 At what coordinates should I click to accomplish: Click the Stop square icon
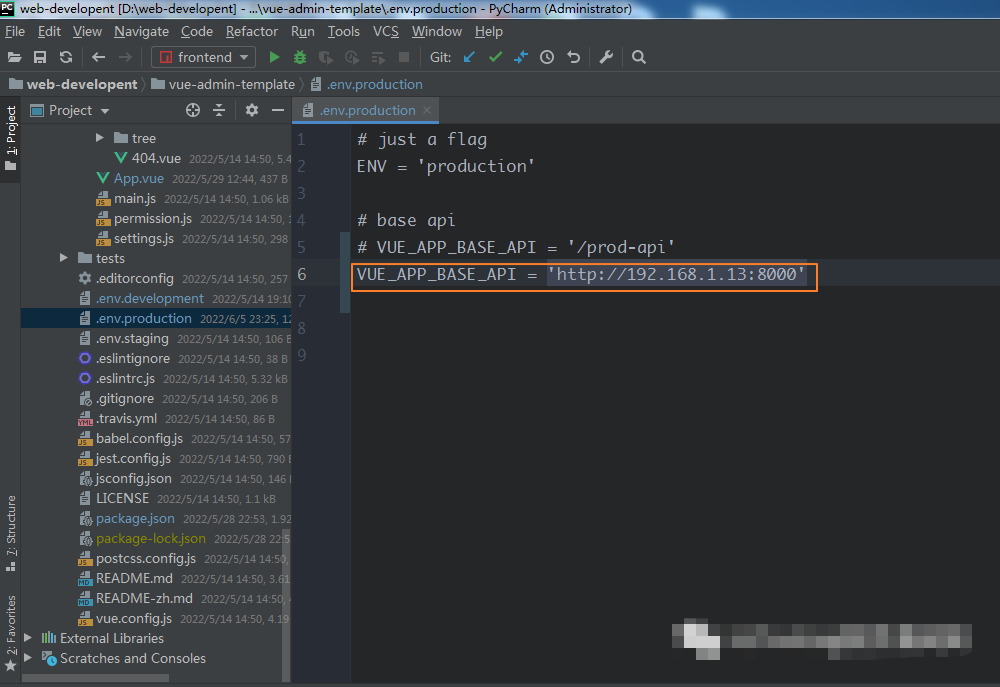tap(404, 57)
